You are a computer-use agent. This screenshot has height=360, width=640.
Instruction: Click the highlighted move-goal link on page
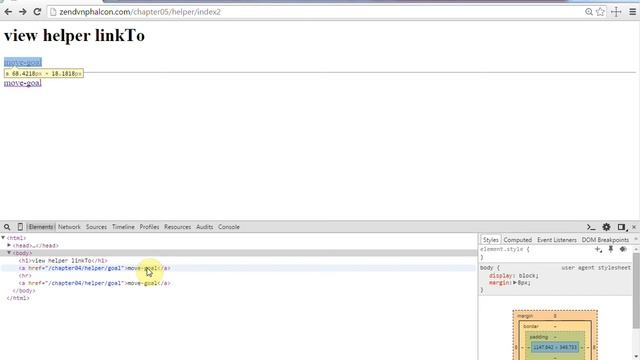click(23, 62)
